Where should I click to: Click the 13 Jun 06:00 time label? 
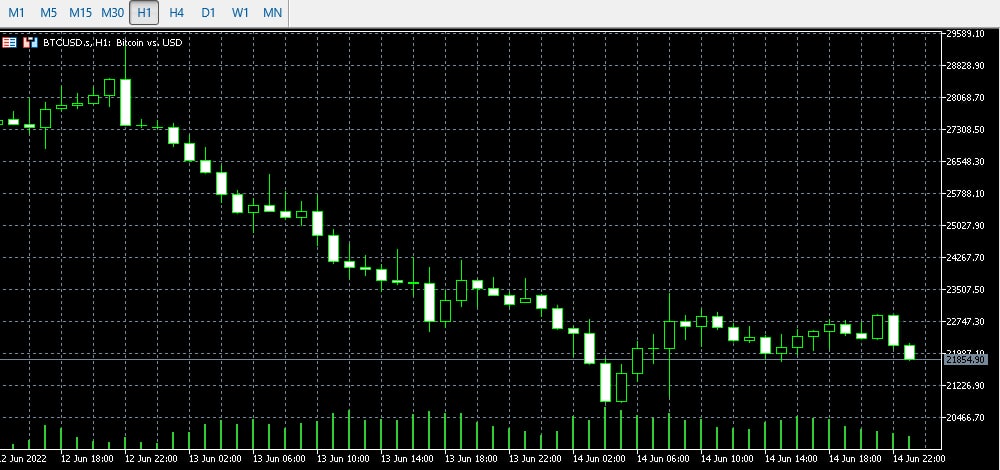pos(279,459)
